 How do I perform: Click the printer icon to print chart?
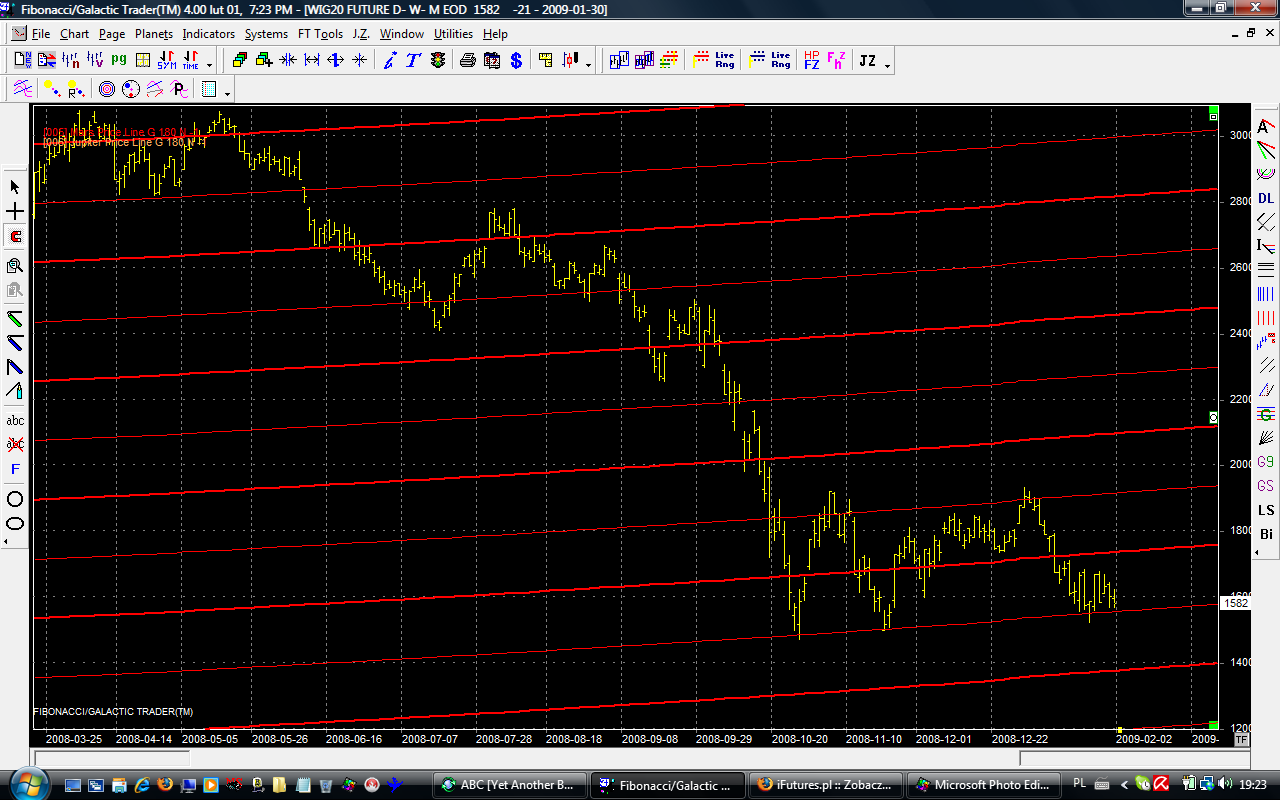[467, 61]
